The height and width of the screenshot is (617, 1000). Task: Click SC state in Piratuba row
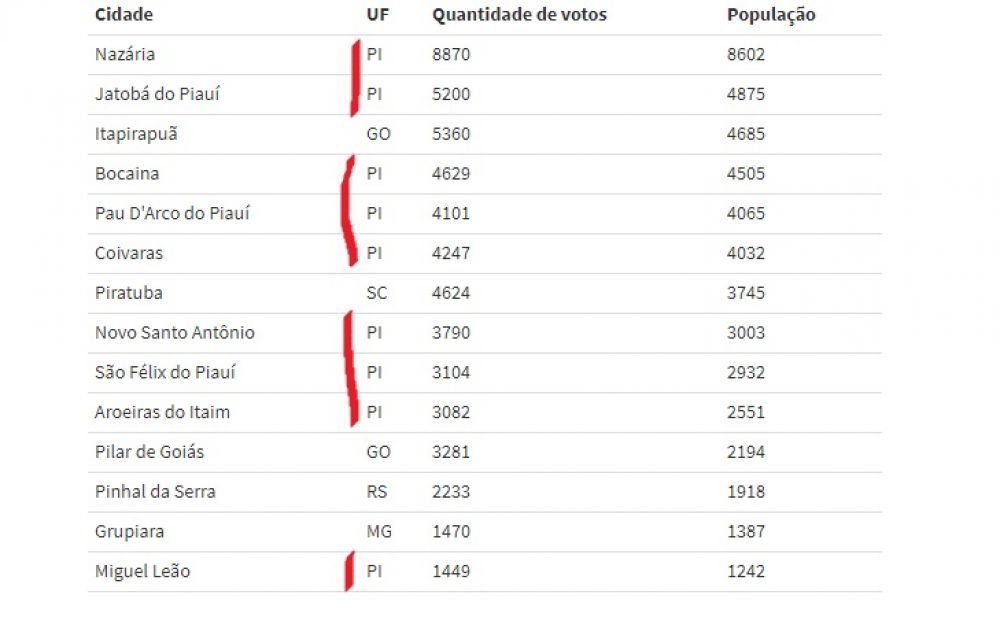(x=377, y=294)
